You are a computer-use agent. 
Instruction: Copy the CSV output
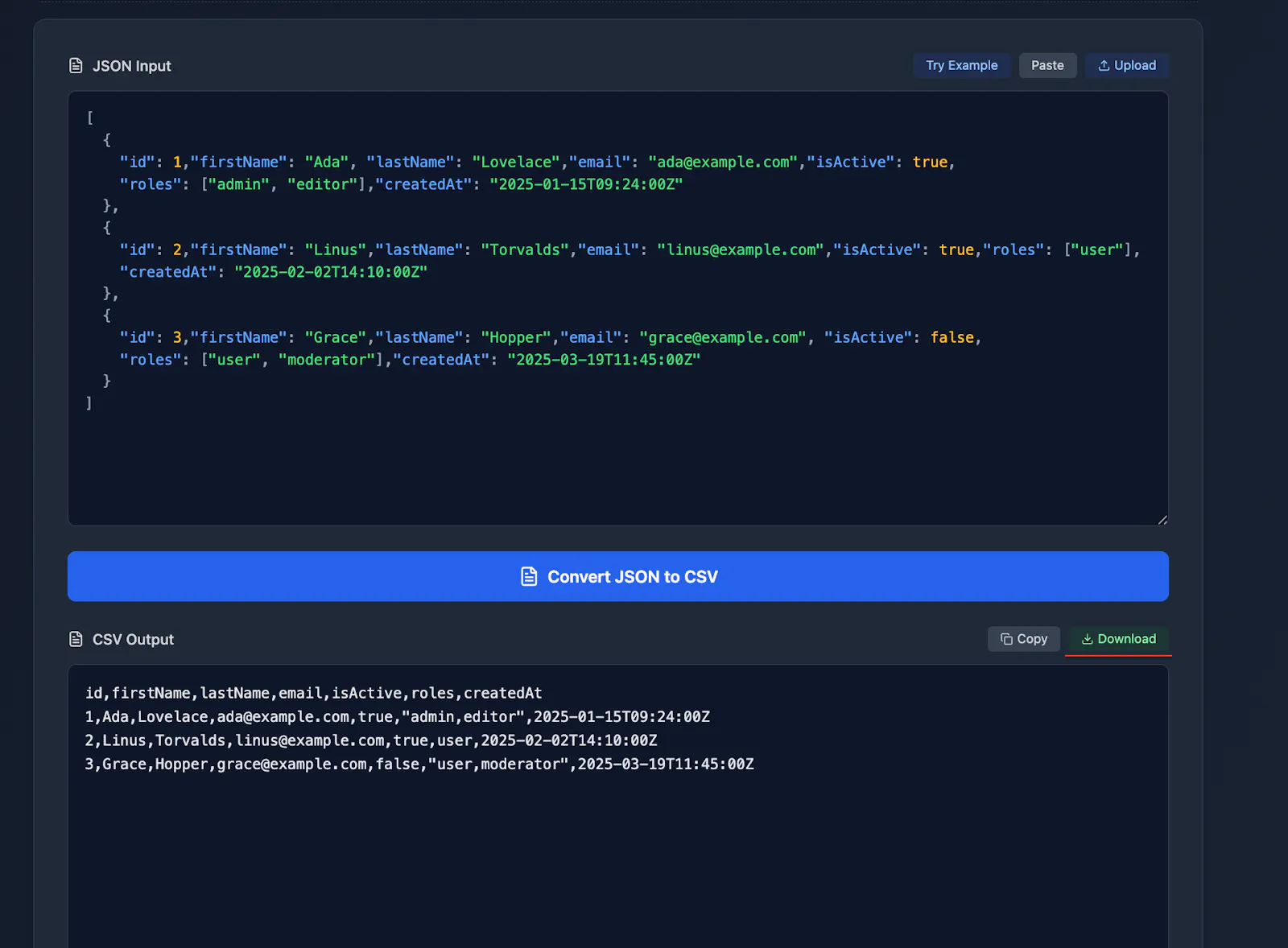(1024, 639)
